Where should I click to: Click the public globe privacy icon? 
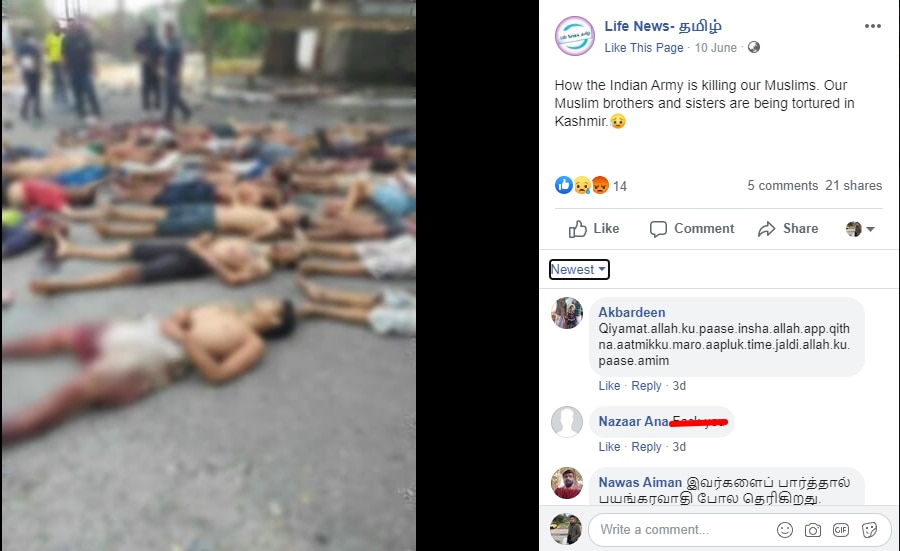(754, 48)
